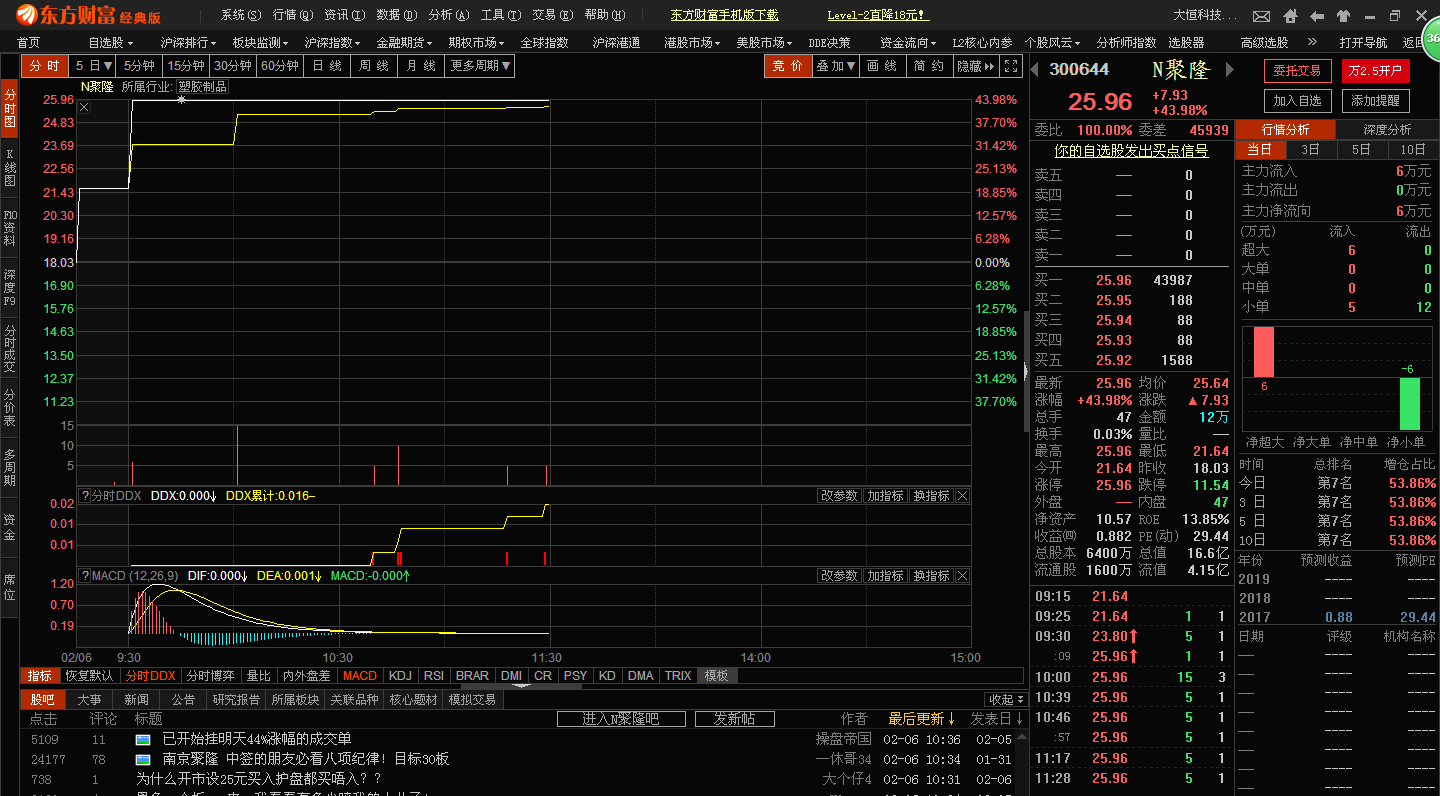
Task: Switch to the 深度分析 tab
Action: coord(1388,130)
